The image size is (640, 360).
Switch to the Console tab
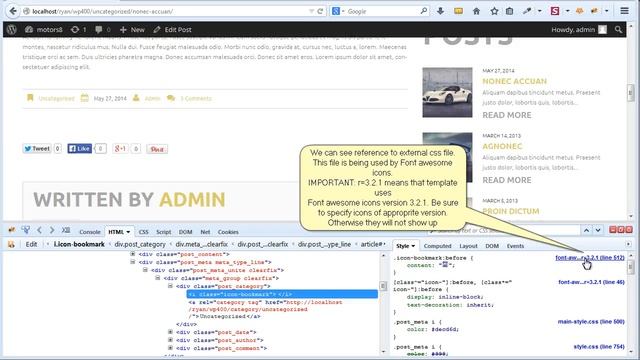pos(89,232)
